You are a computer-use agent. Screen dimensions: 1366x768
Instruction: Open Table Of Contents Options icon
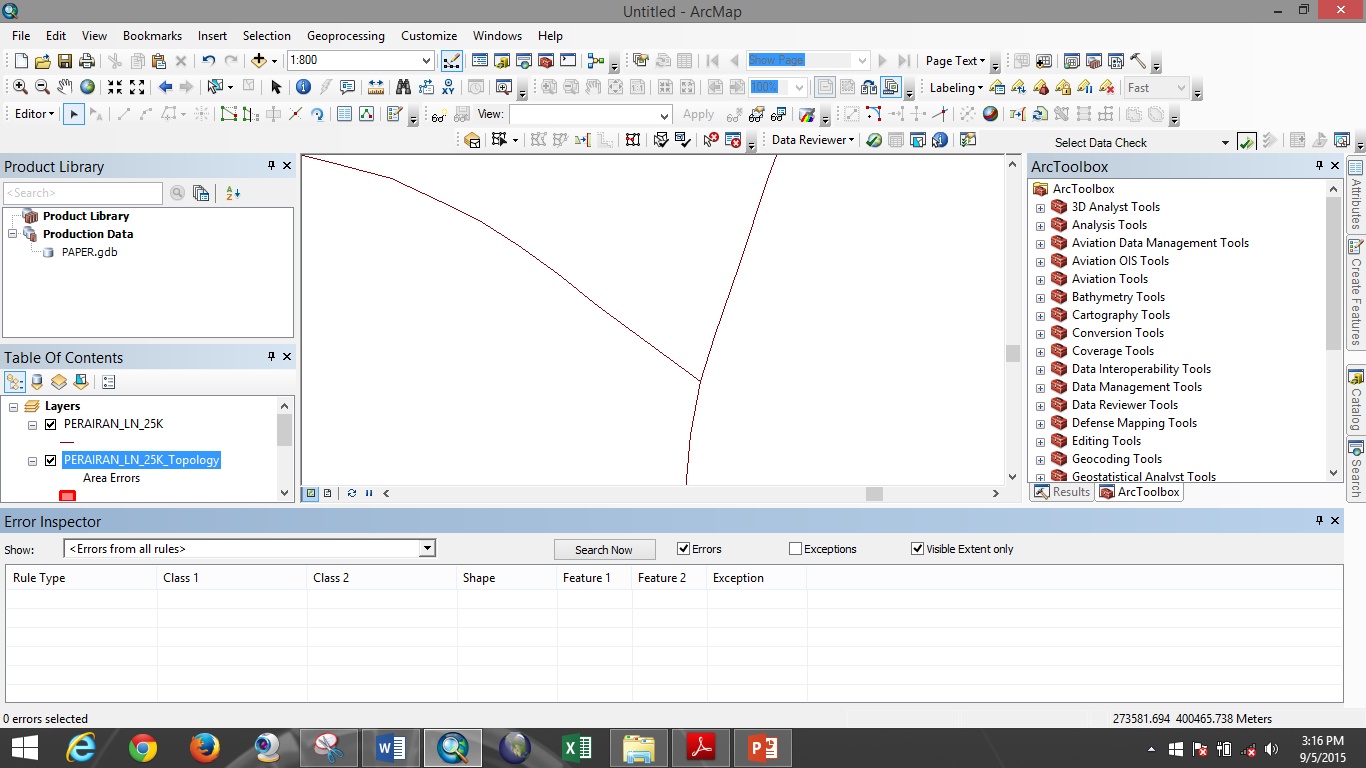pyautogui.click(x=109, y=382)
